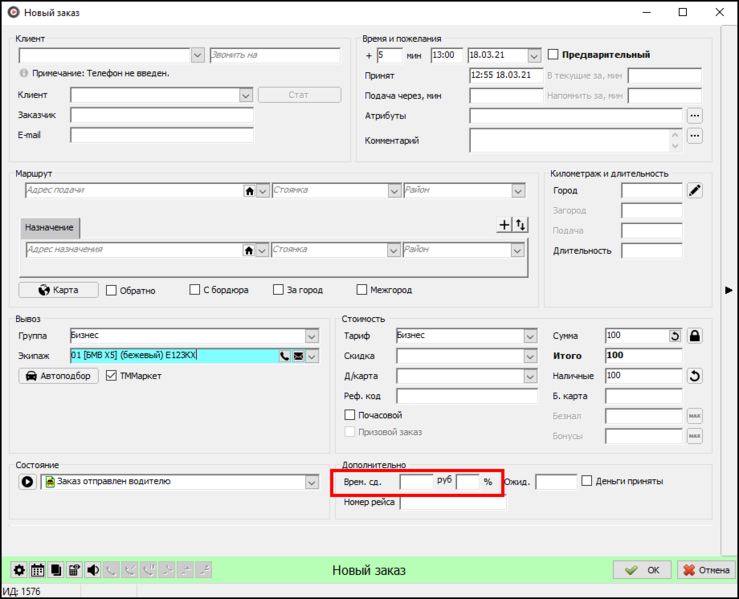Open the calendar icon in the bottom toolbar
The image size is (739, 599).
[x=37, y=570]
